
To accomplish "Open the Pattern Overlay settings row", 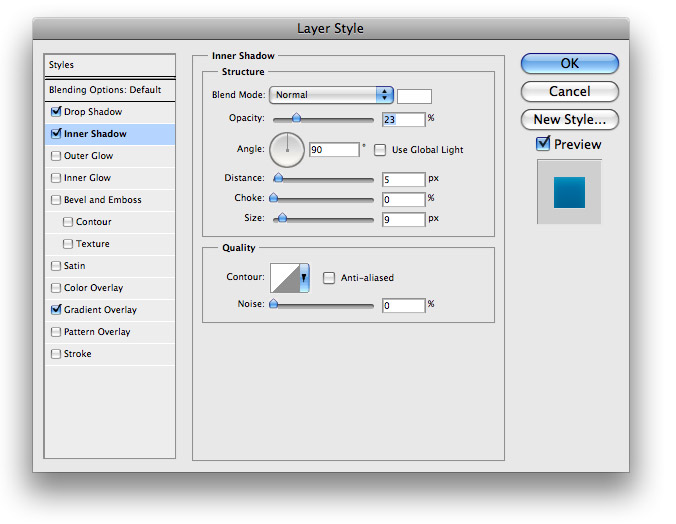I will [110, 332].
